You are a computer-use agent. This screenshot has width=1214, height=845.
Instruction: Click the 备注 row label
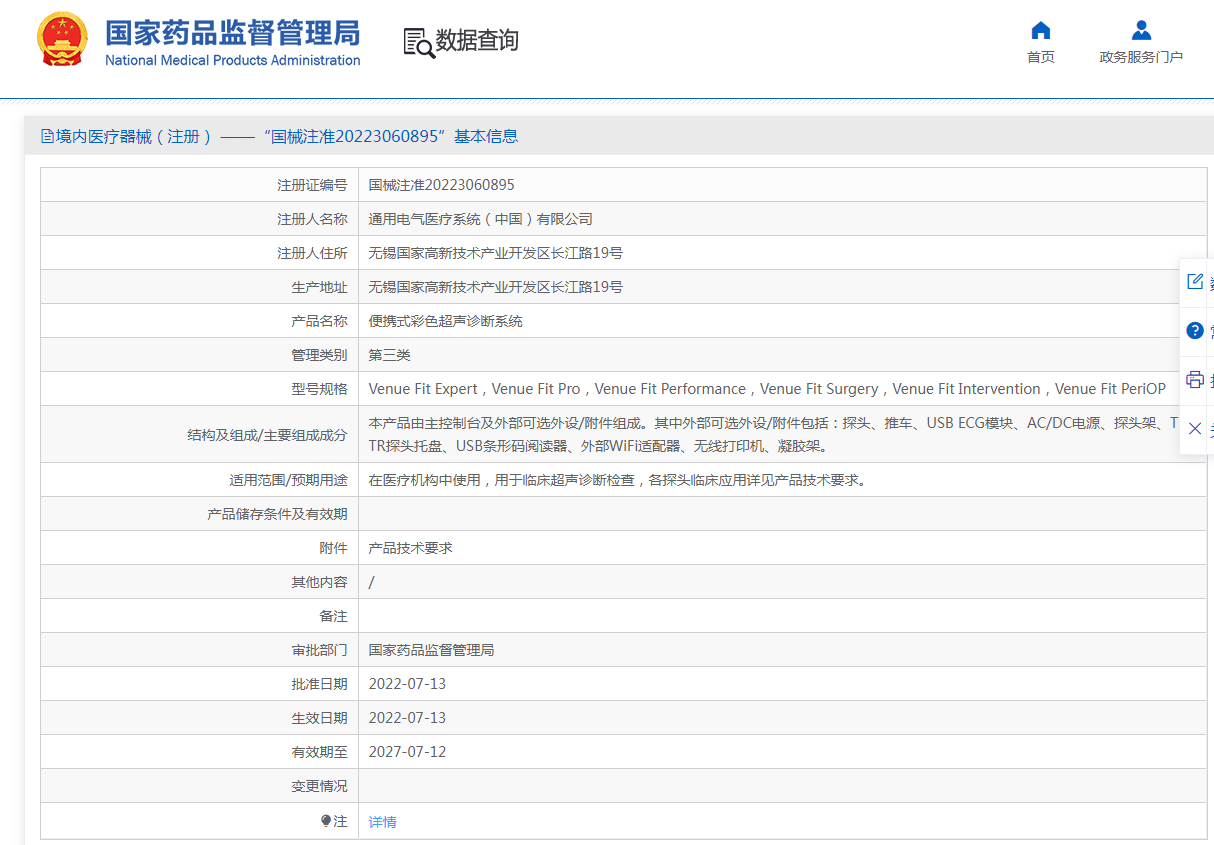point(333,616)
